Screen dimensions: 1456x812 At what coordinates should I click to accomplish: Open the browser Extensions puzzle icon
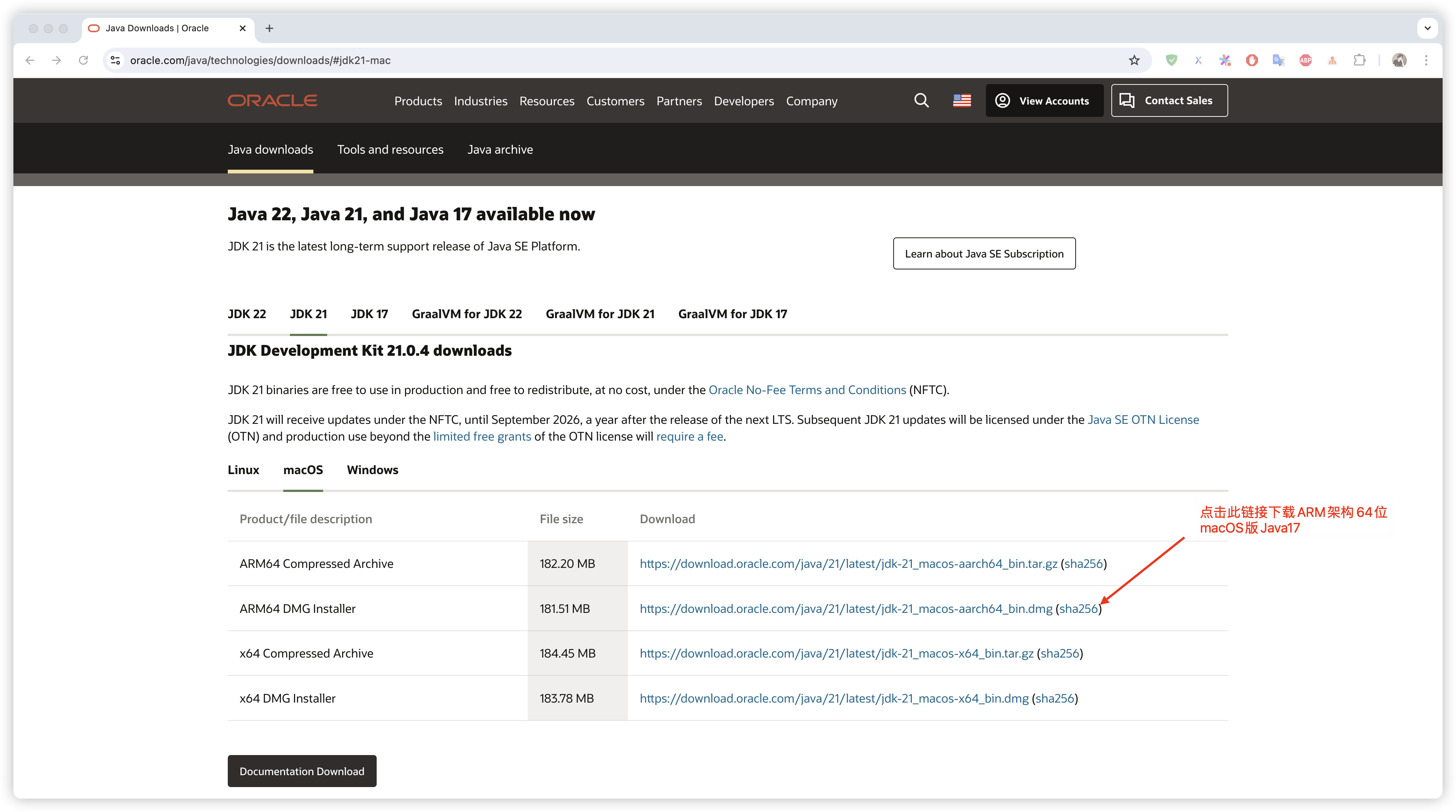pos(1359,60)
